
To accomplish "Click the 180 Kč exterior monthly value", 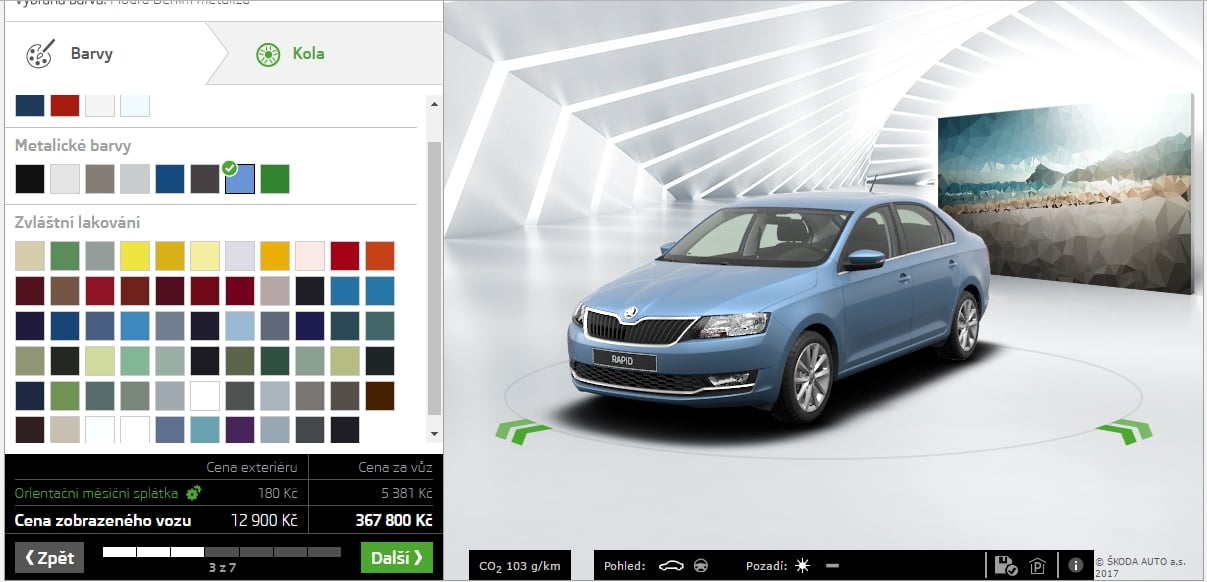I will pos(277,493).
